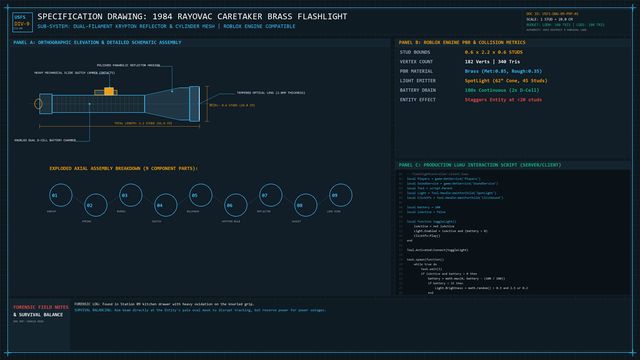Screen dimensions: 640x360
Task: Click the flashlight lens bezel head
Action: tap(195, 104)
